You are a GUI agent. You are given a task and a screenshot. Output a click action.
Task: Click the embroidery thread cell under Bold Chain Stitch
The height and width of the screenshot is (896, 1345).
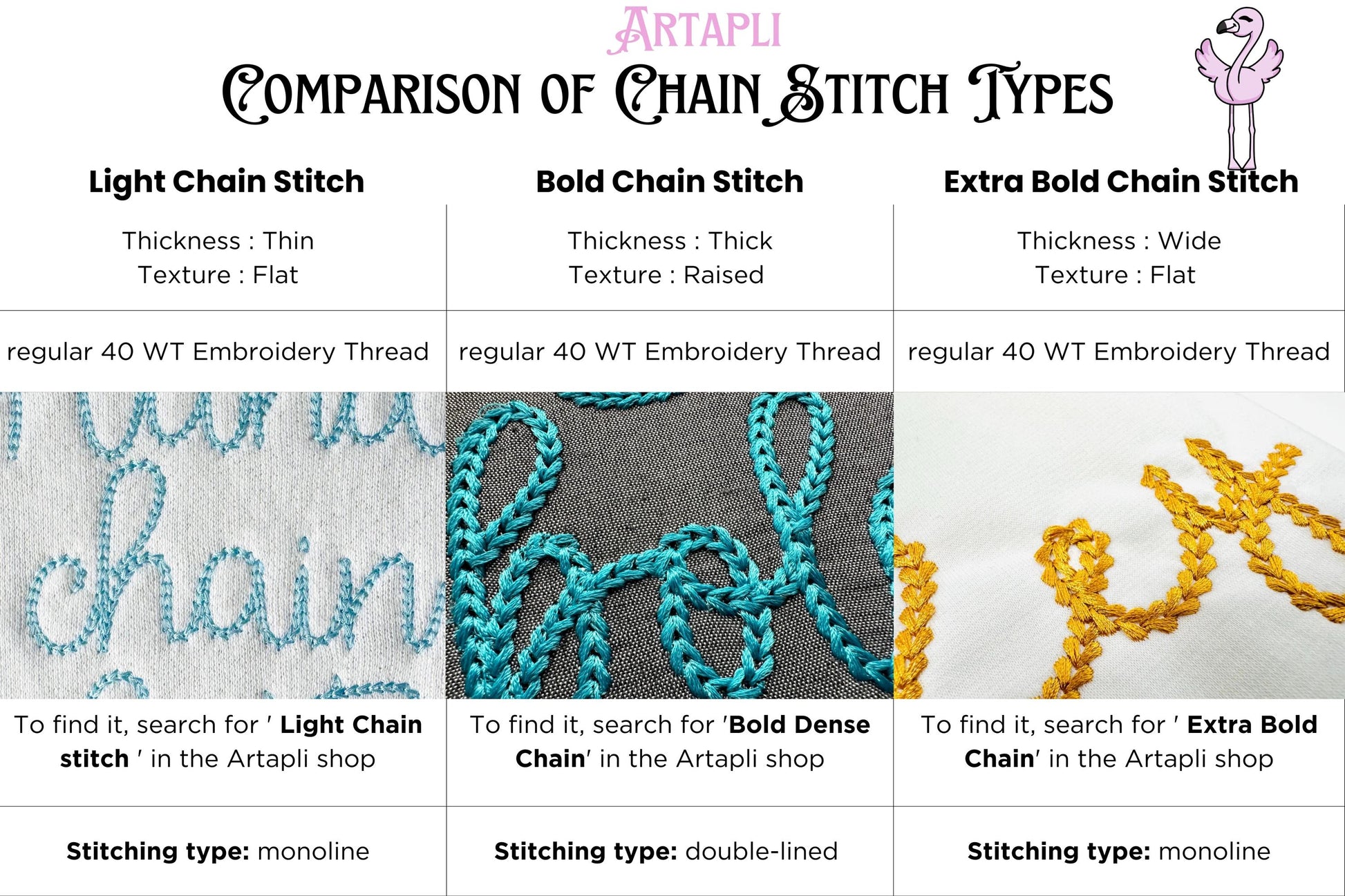point(669,352)
